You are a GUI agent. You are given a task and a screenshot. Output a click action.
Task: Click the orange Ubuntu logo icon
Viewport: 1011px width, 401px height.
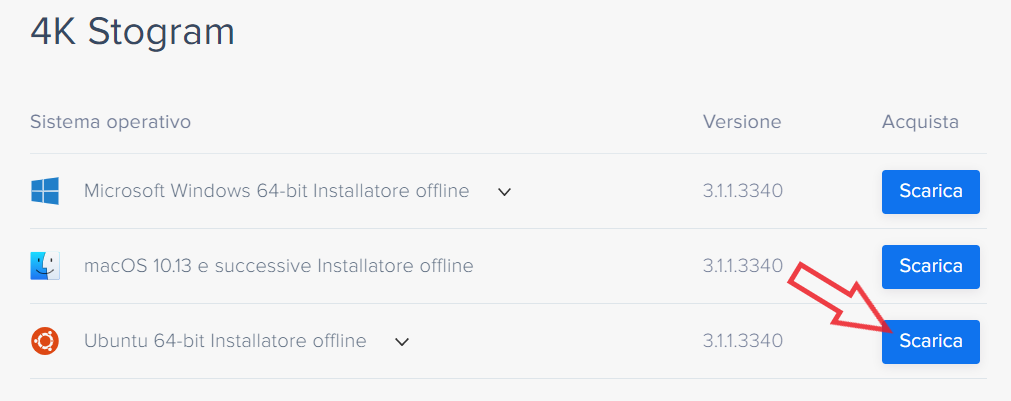coord(45,341)
